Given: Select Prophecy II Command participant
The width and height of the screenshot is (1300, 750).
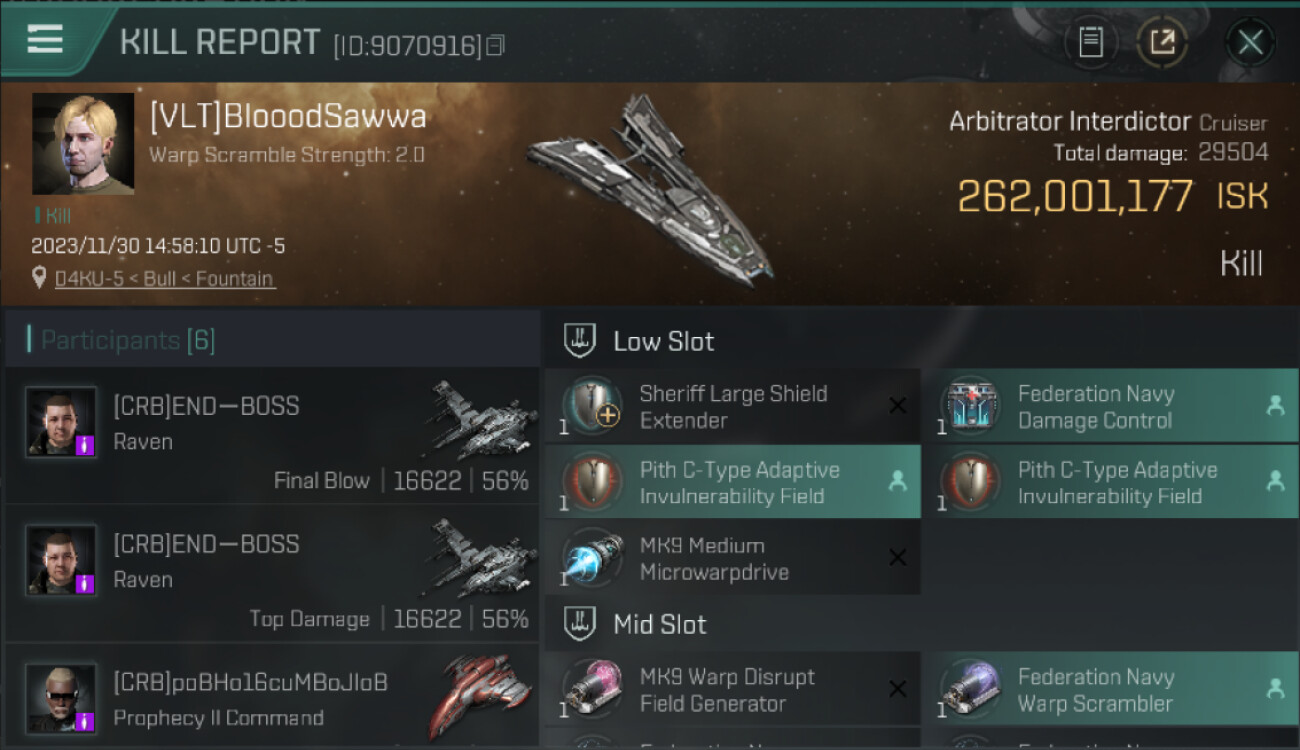Looking at the screenshot, I should tap(272, 696).
